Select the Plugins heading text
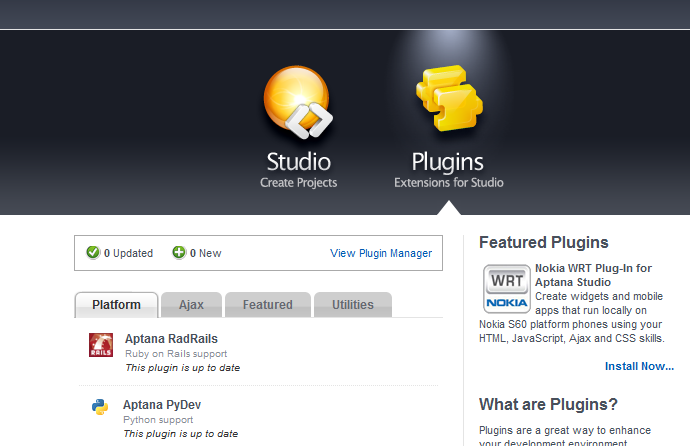 [x=448, y=162]
